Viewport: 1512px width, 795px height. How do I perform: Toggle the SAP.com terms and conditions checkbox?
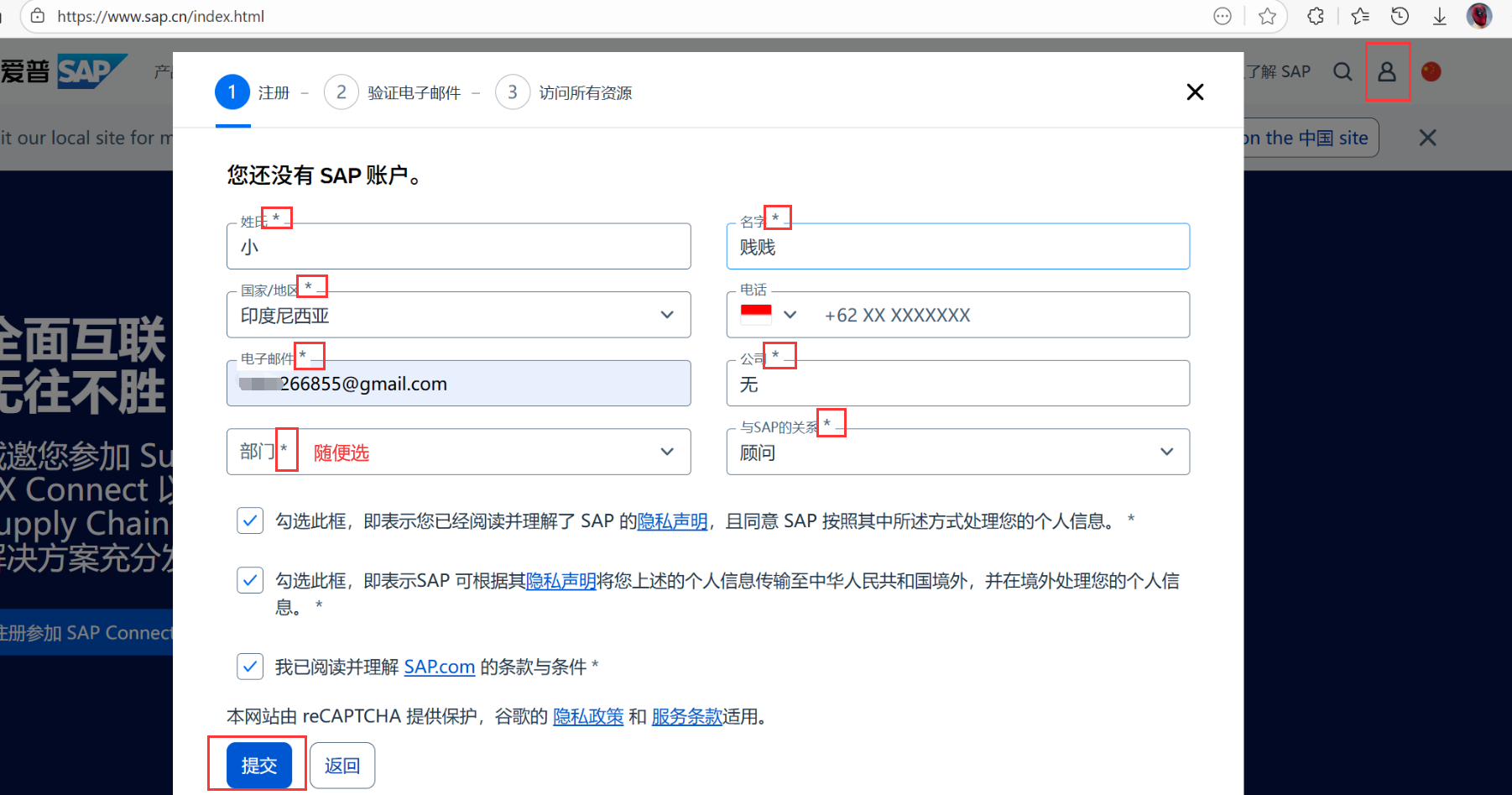pos(250,667)
